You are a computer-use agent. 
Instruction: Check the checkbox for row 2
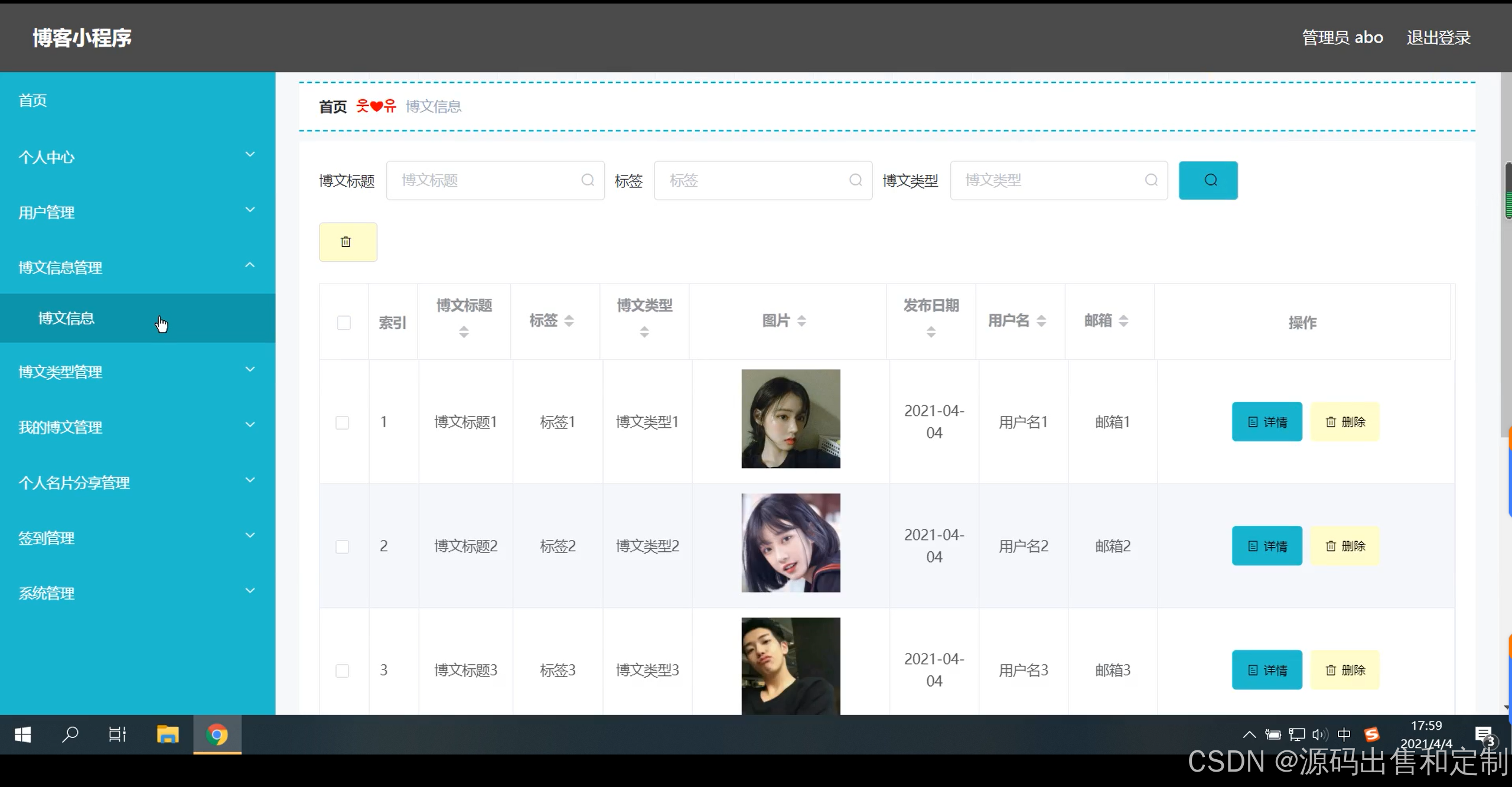pyautogui.click(x=342, y=547)
